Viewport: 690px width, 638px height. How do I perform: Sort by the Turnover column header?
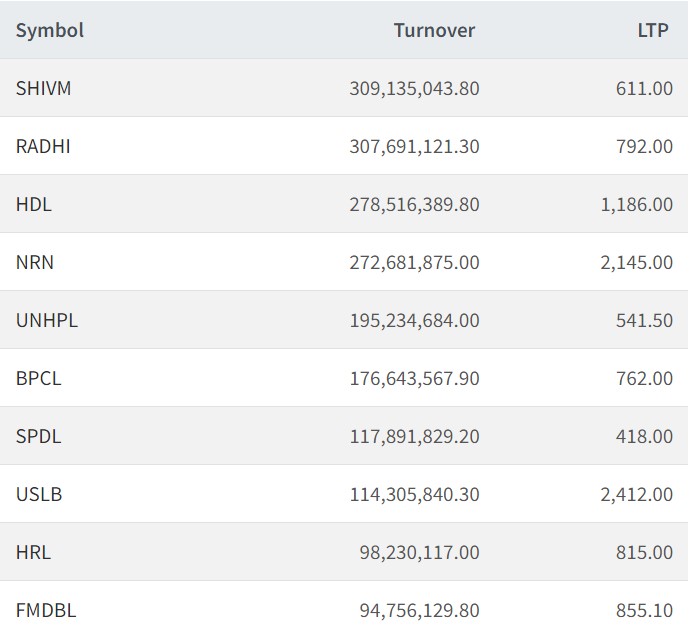click(x=434, y=30)
